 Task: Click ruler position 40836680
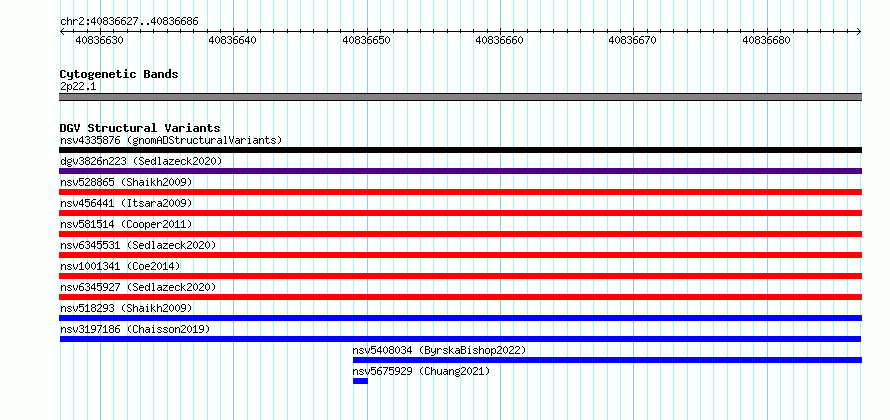(x=766, y=40)
